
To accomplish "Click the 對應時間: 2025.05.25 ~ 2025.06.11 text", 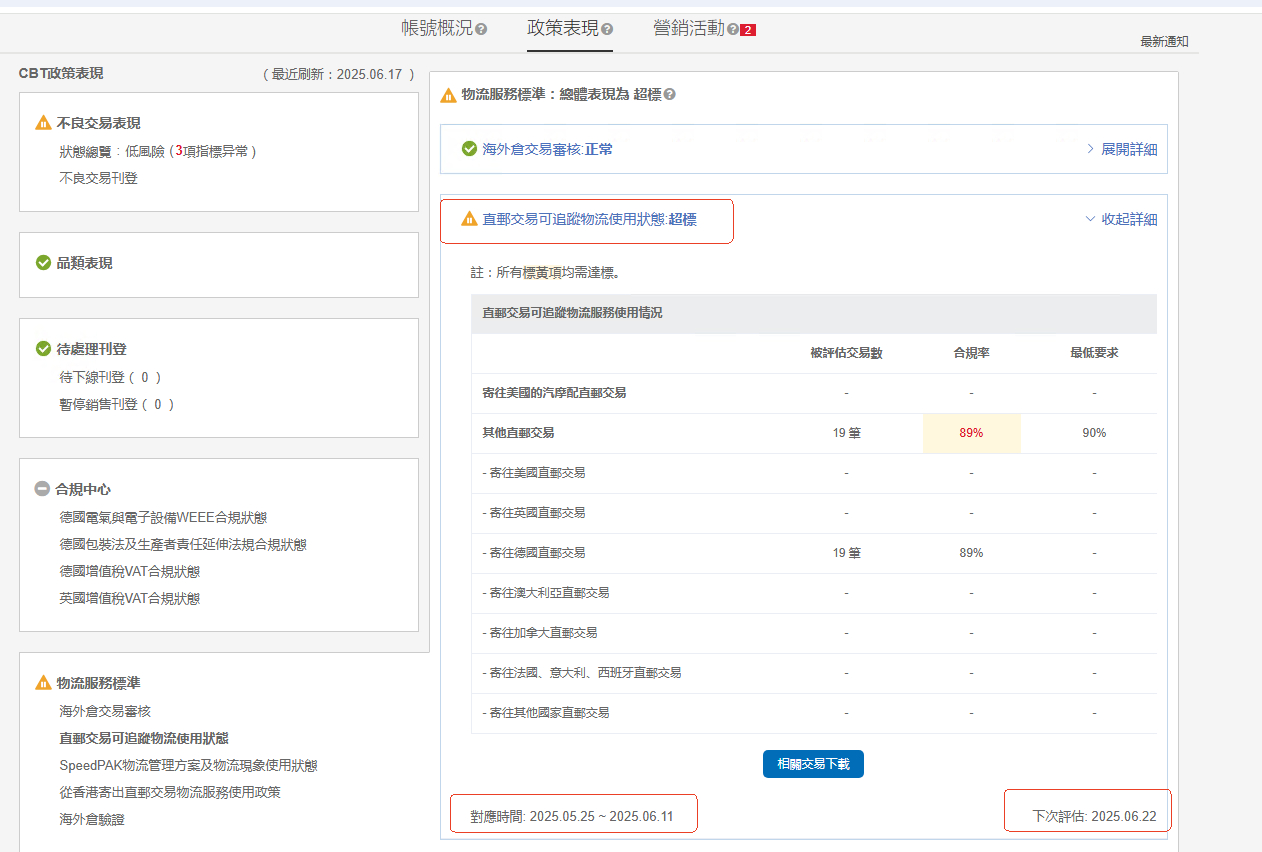I will (x=572, y=817).
